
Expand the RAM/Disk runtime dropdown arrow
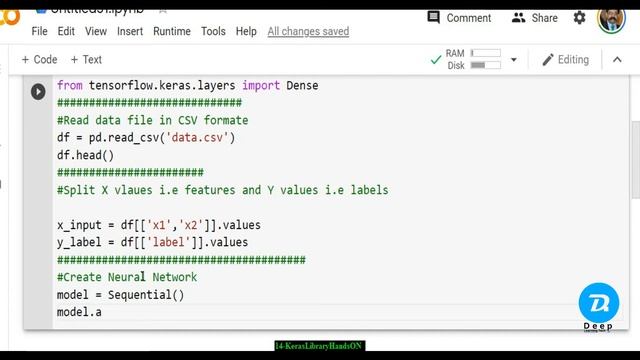514,60
